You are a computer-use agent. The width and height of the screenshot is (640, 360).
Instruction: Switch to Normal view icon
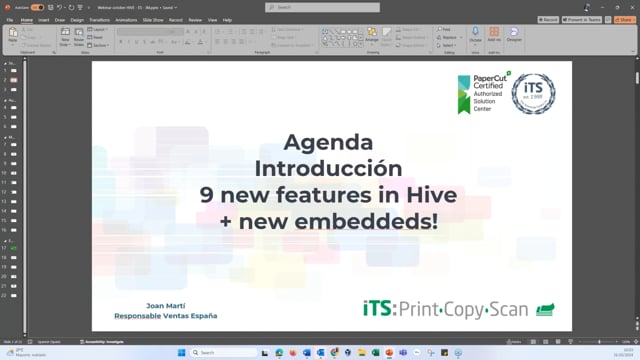click(533, 342)
